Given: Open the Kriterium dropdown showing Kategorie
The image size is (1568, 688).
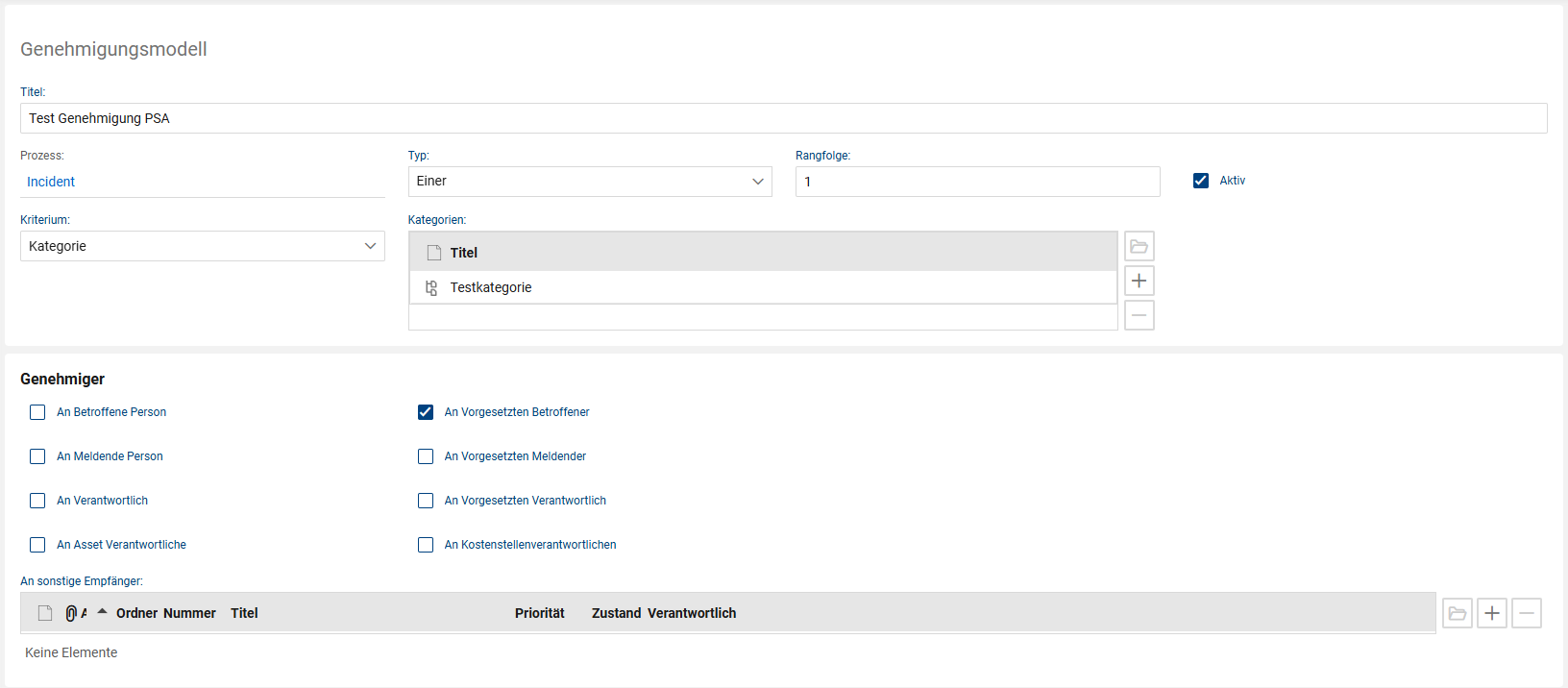Looking at the screenshot, I should pyautogui.click(x=203, y=246).
